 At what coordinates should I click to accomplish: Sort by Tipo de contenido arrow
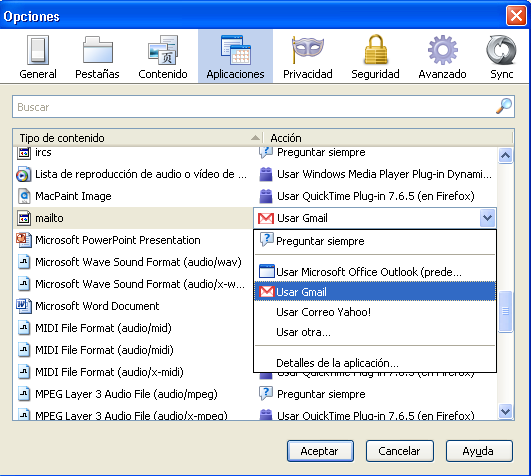point(255,137)
